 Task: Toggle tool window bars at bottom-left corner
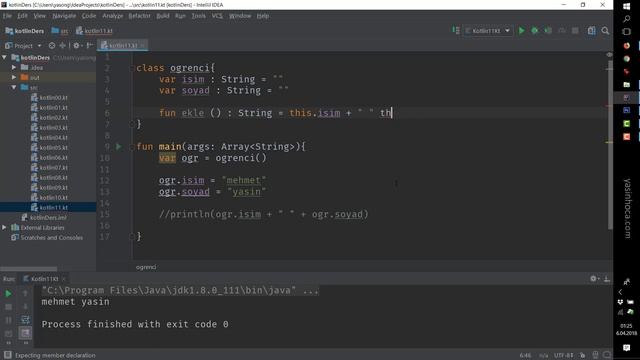pyautogui.click(x=7, y=355)
